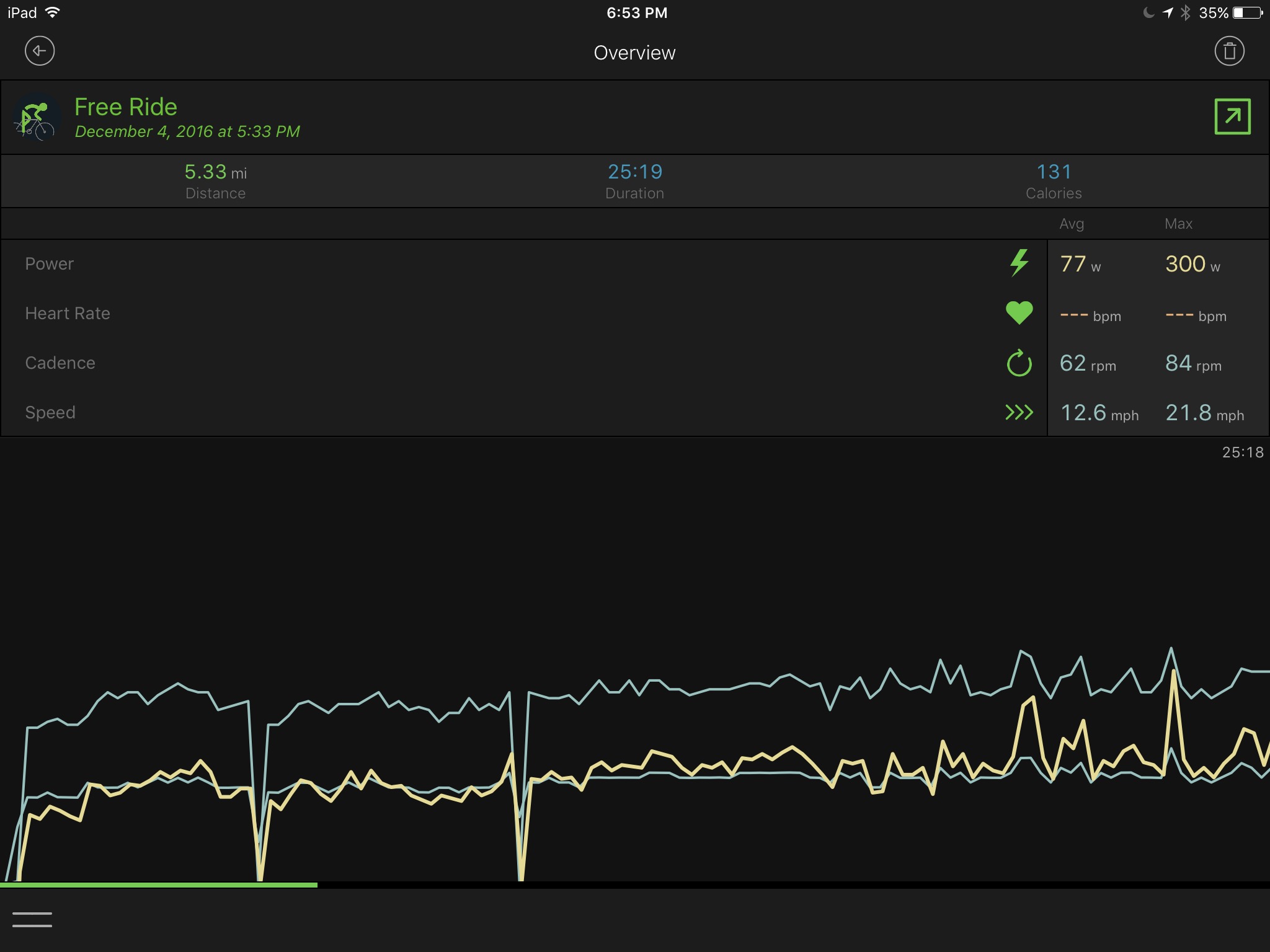Tap the date December 4, 2016 text
1270x952 pixels.
pos(187,131)
